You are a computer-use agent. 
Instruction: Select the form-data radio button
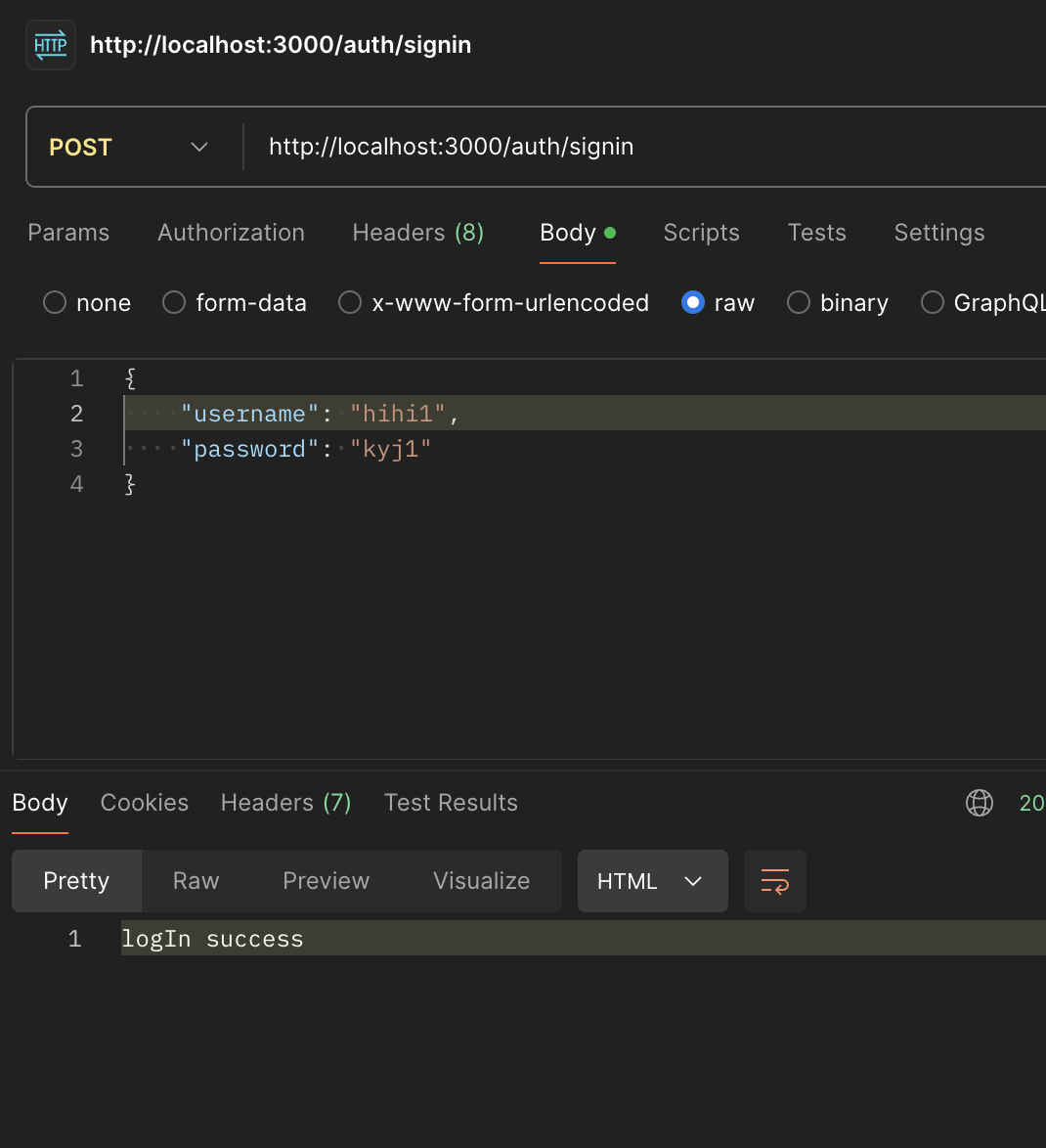(x=173, y=302)
